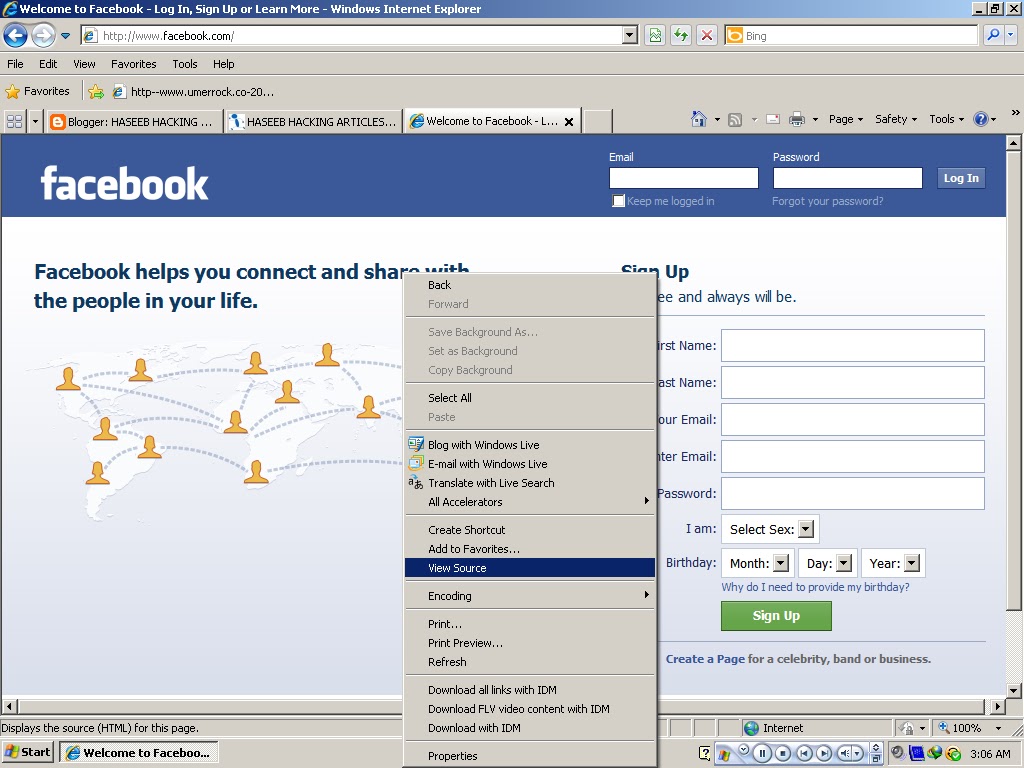Open the tab list dropdown arrow
The width and height of the screenshot is (1024, 768).
click(35, 121)
